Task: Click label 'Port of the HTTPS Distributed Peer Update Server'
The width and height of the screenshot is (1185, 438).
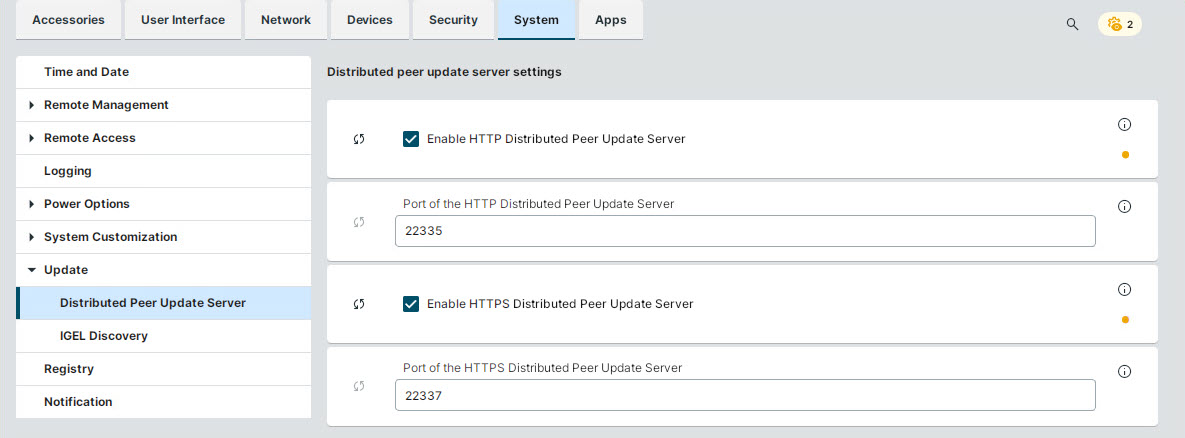Action: [x=543, y=368]
